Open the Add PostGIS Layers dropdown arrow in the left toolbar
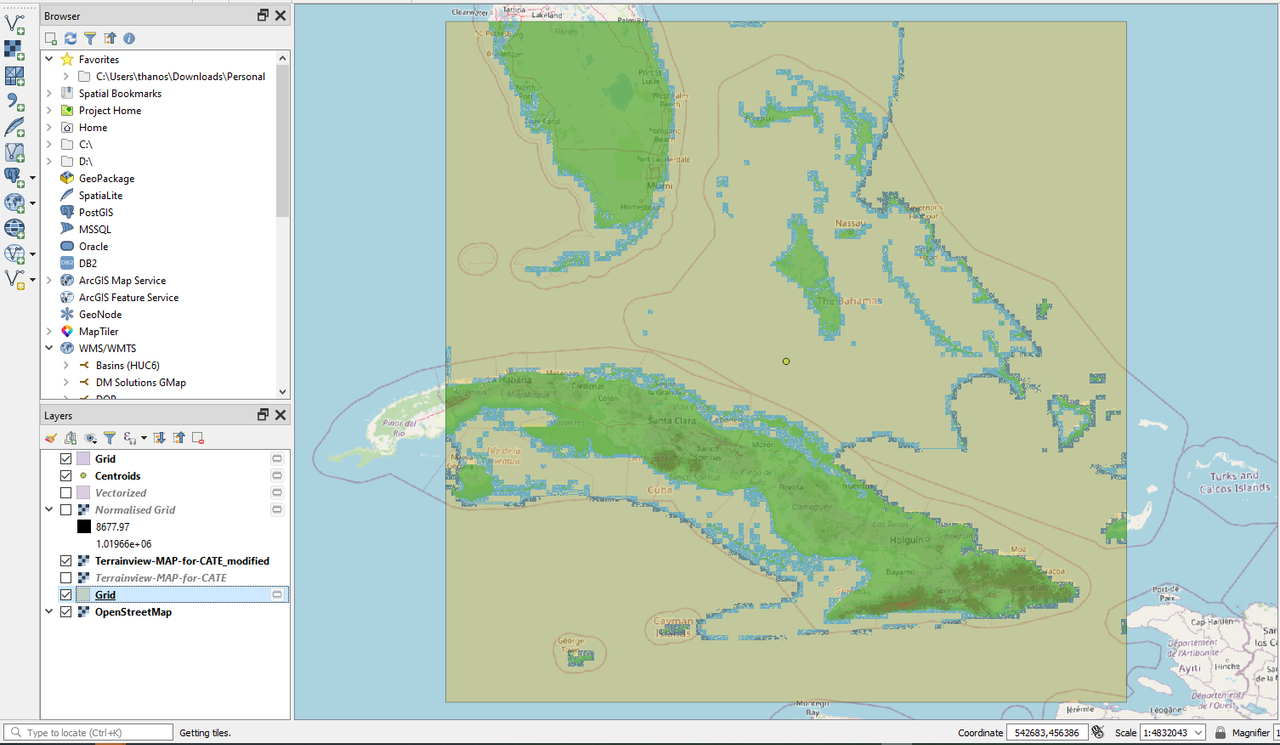1280x745 pixels. (32, 178)
